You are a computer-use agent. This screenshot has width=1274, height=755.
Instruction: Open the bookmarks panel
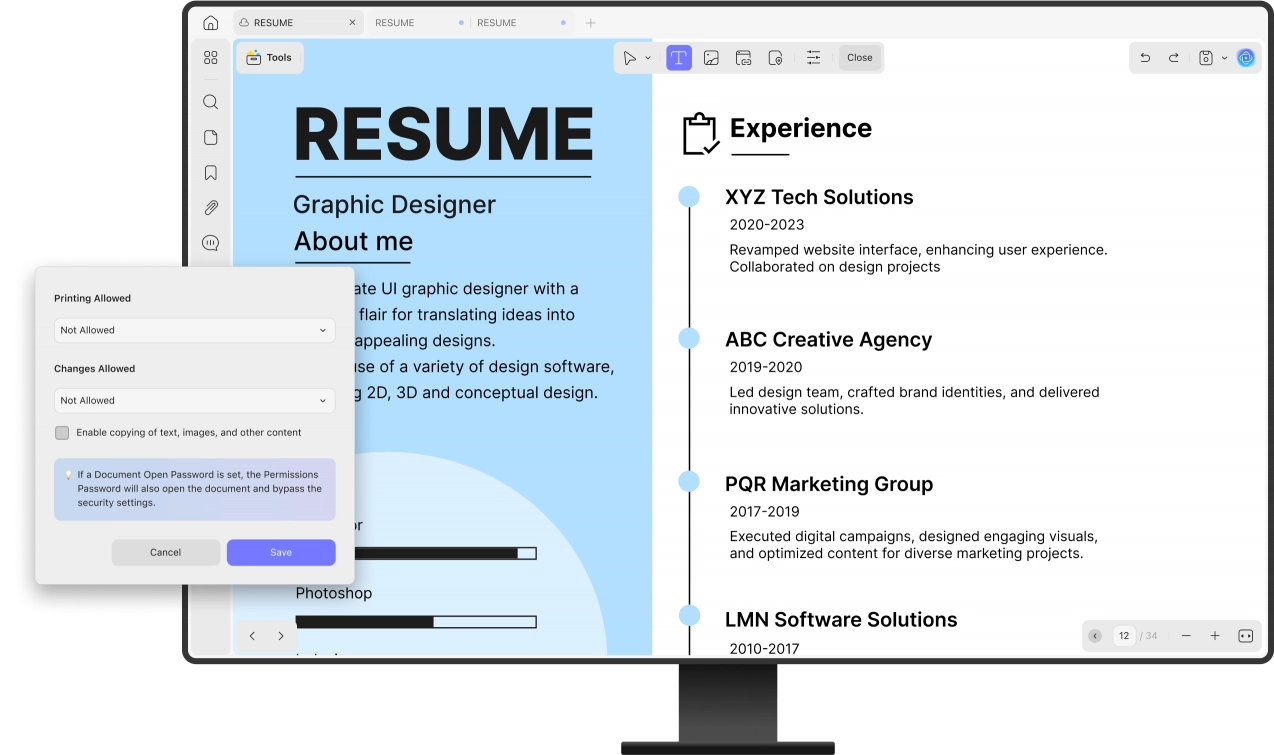210,173
